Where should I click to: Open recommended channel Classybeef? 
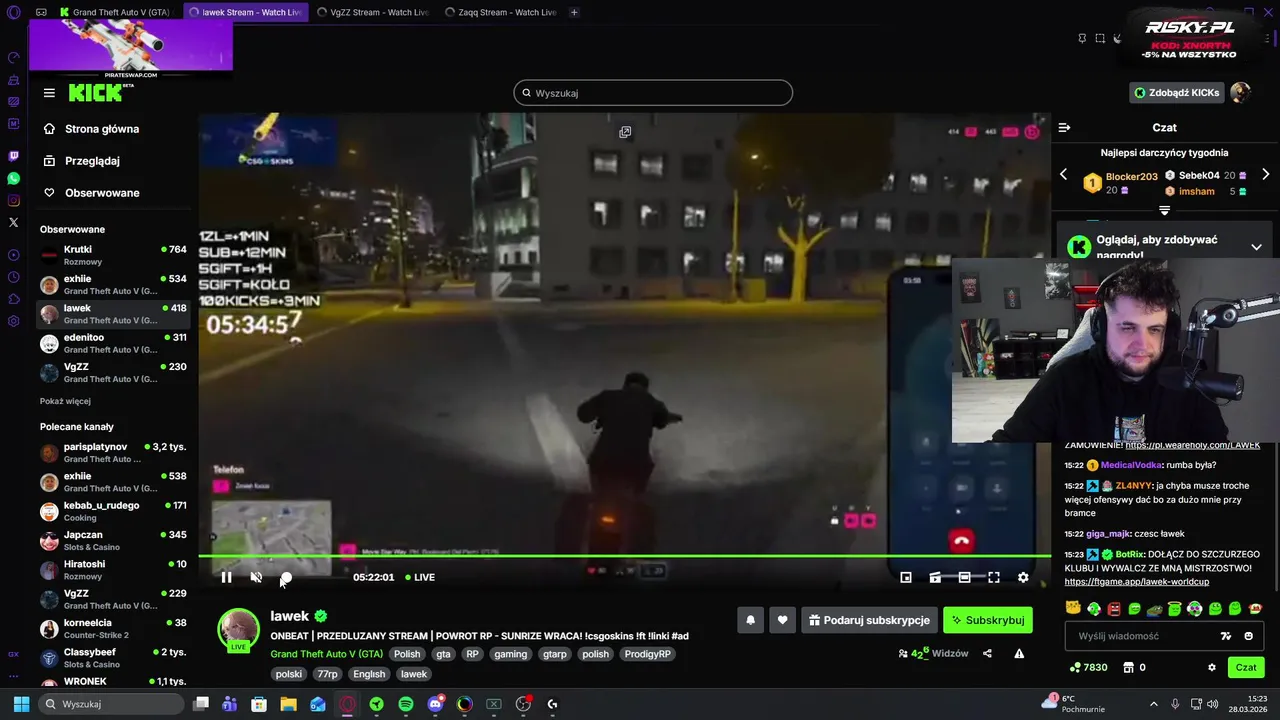pyautogui.click(x=113, y=658)
